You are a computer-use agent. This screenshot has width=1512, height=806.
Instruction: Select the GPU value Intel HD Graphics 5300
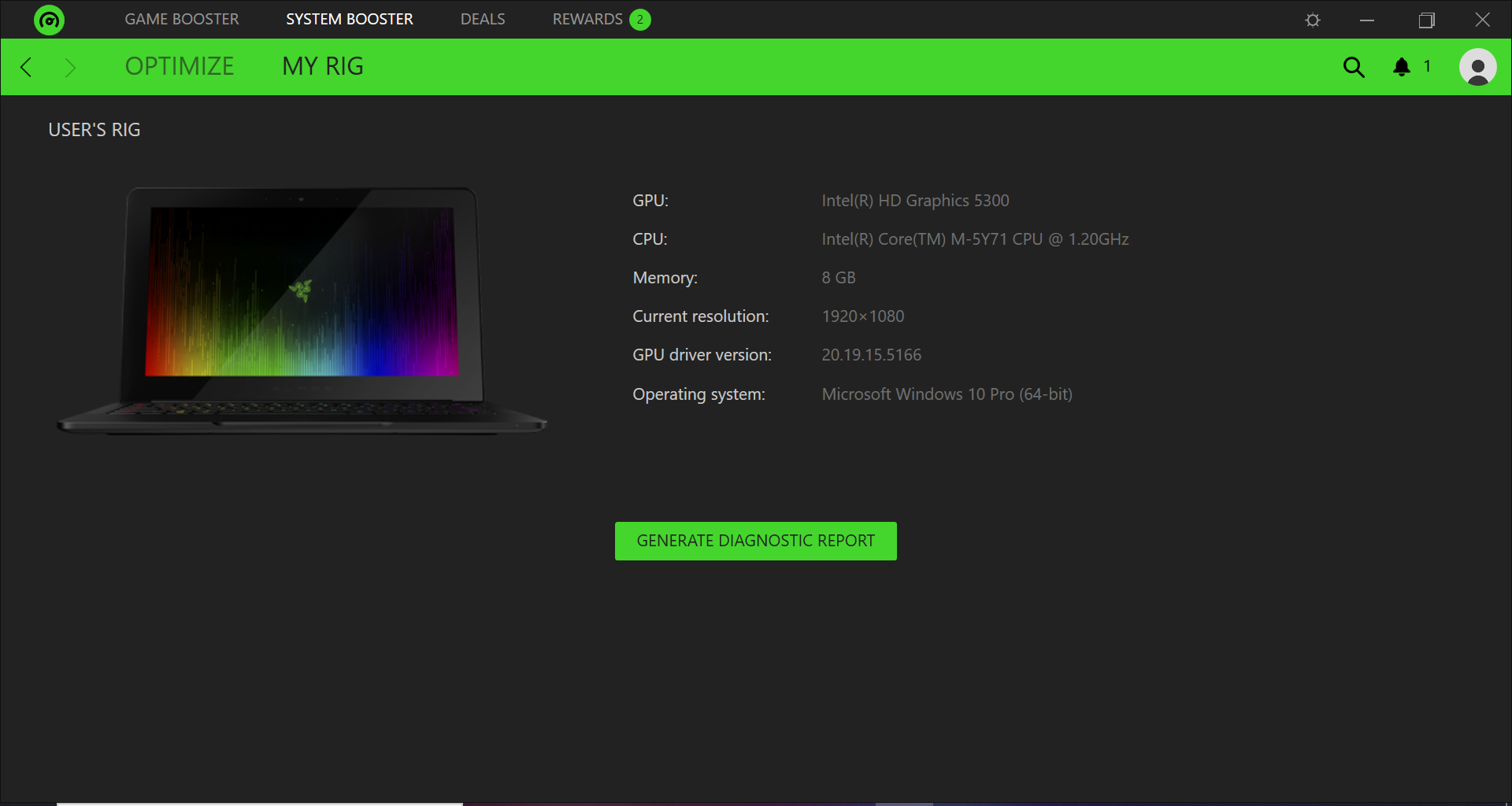[915, 201]
